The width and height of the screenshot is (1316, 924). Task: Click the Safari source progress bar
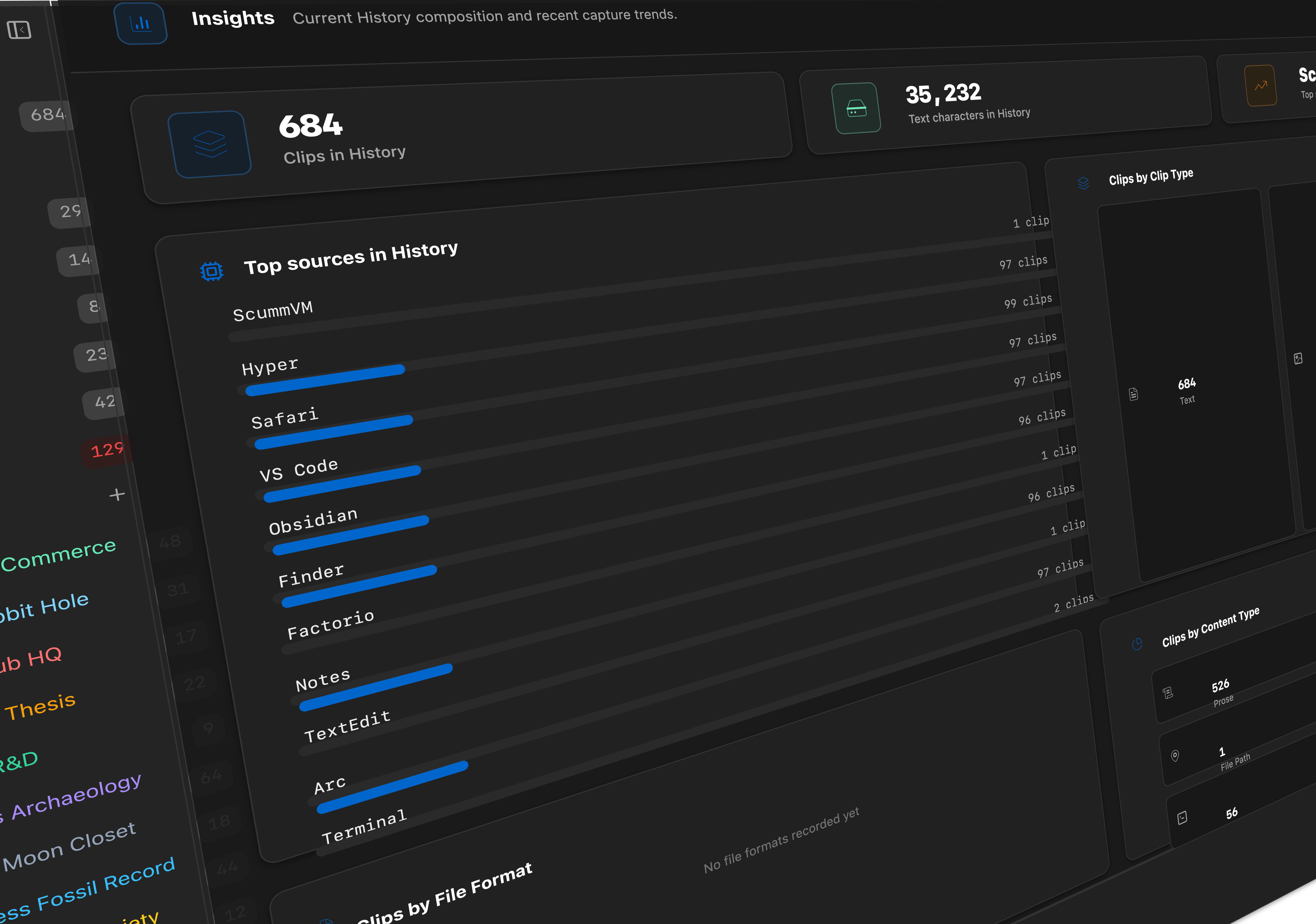pyautogui.click(x=334, y=432)
